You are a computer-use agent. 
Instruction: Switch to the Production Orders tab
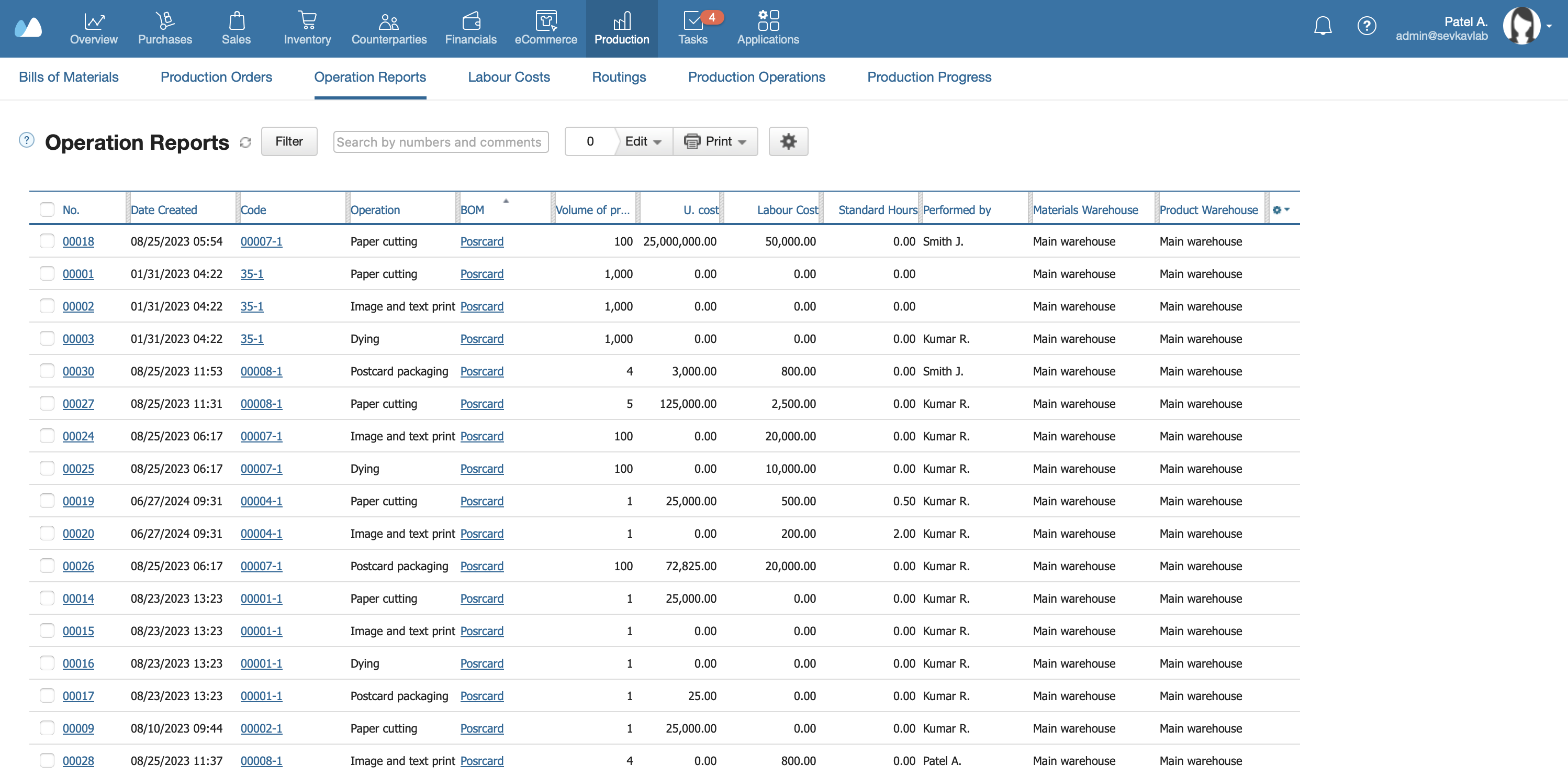pos(216,77)
